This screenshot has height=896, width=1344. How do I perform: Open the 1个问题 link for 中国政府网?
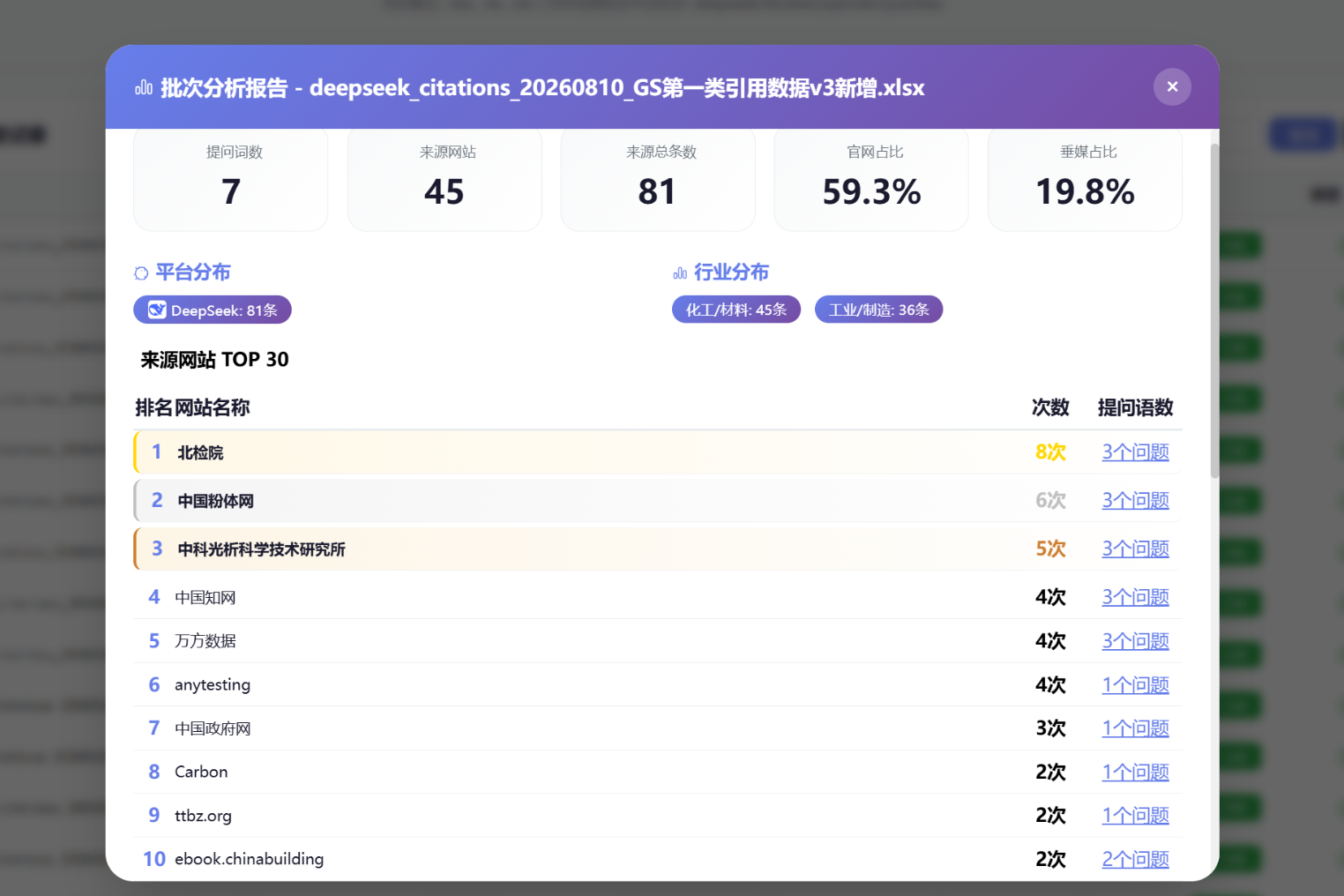tap(1135, 728)
